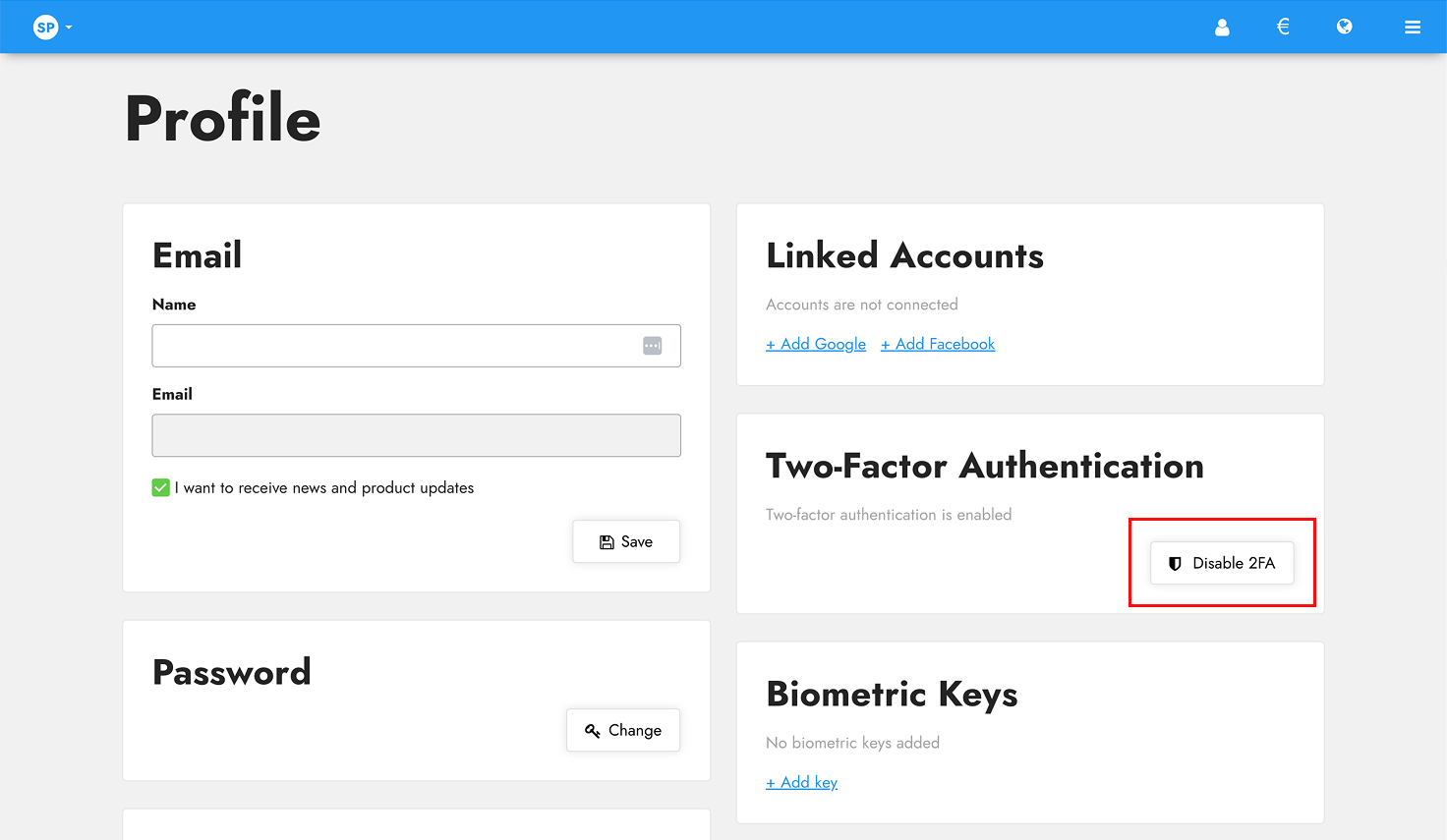
Task: Uncheck the news and product updates checkbox
Action: [160, 487]
